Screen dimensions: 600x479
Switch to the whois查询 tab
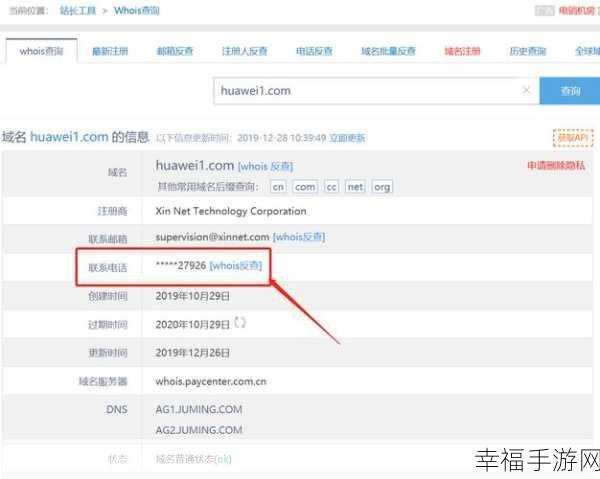[41, 51]
